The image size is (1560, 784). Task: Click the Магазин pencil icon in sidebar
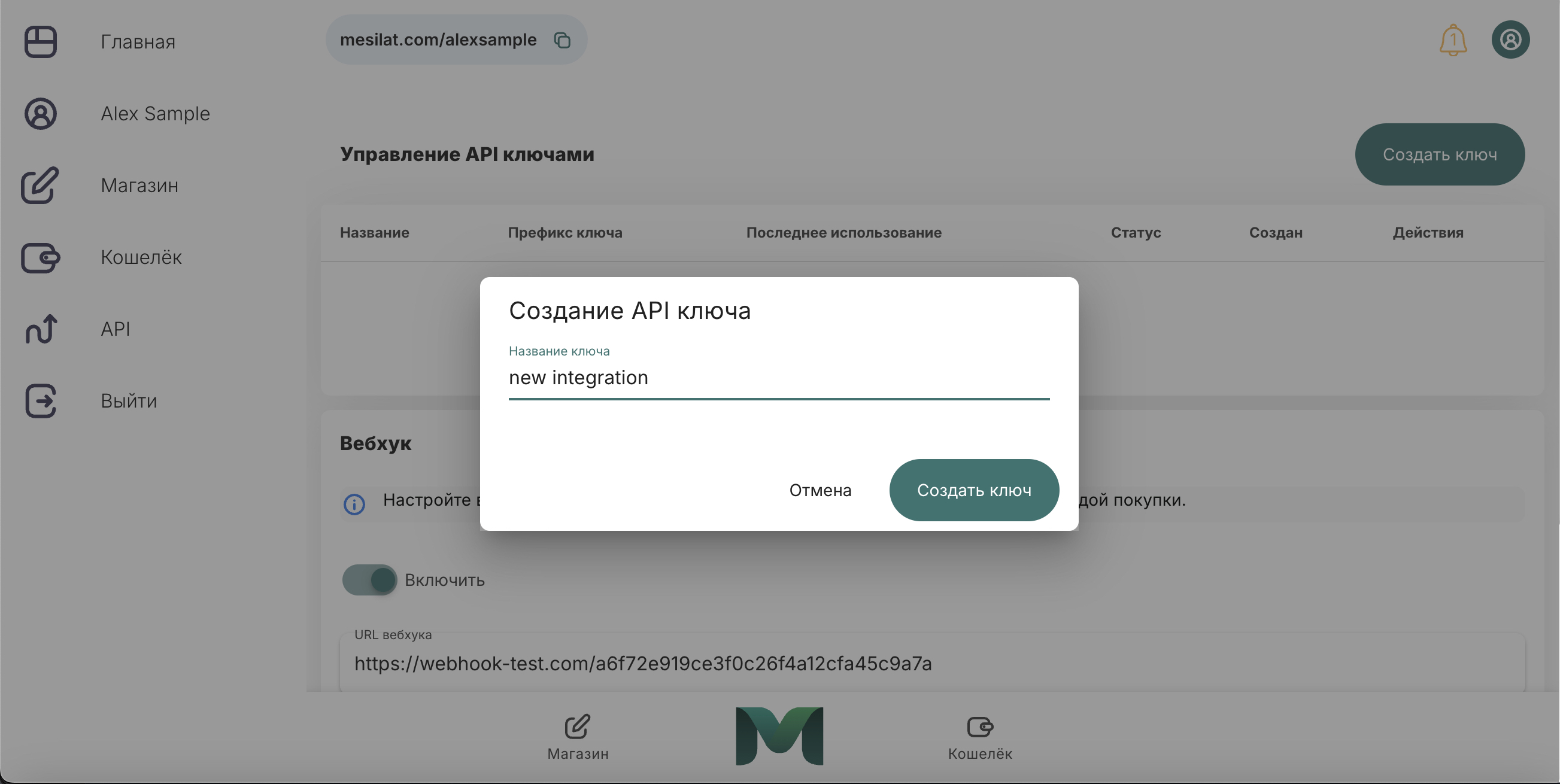41,186
